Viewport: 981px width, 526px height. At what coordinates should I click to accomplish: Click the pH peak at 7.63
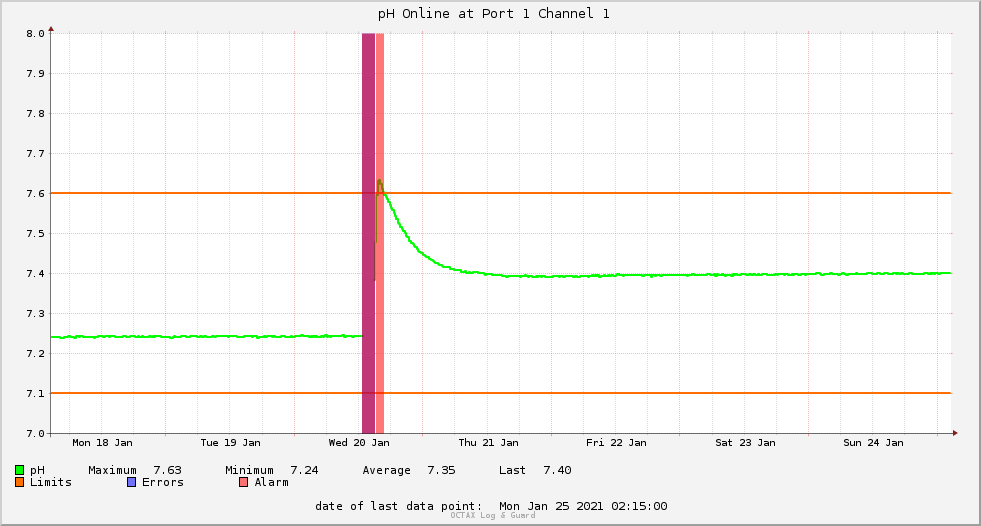point(379,181)
